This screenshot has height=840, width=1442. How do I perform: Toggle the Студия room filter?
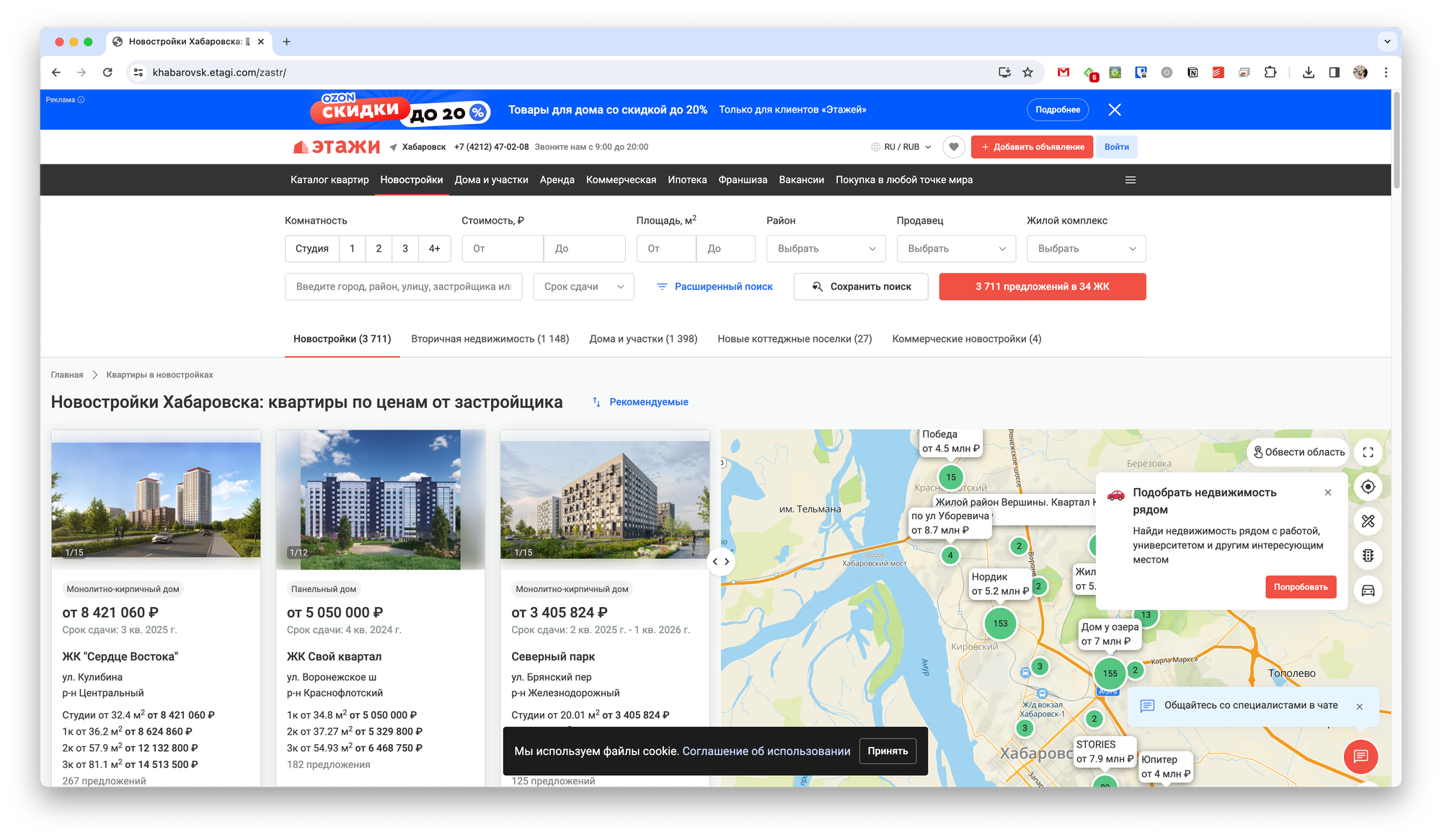(x=311, y=249)
